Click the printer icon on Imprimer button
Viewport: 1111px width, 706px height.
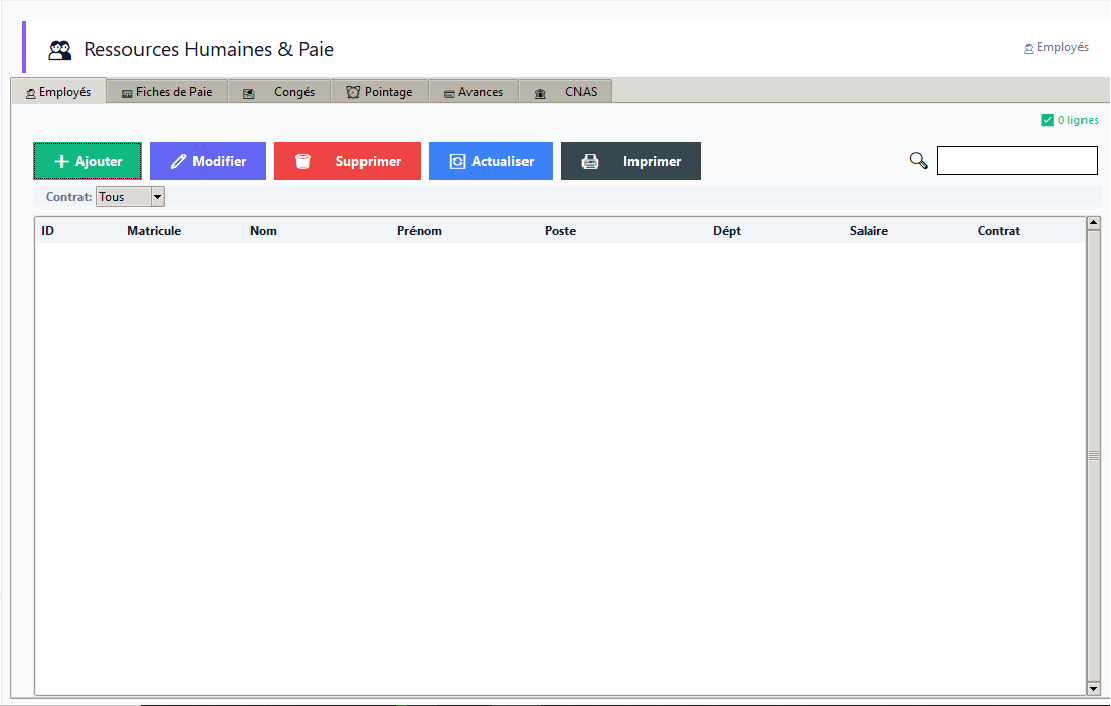pyautogui.click(x=590, y=162)
